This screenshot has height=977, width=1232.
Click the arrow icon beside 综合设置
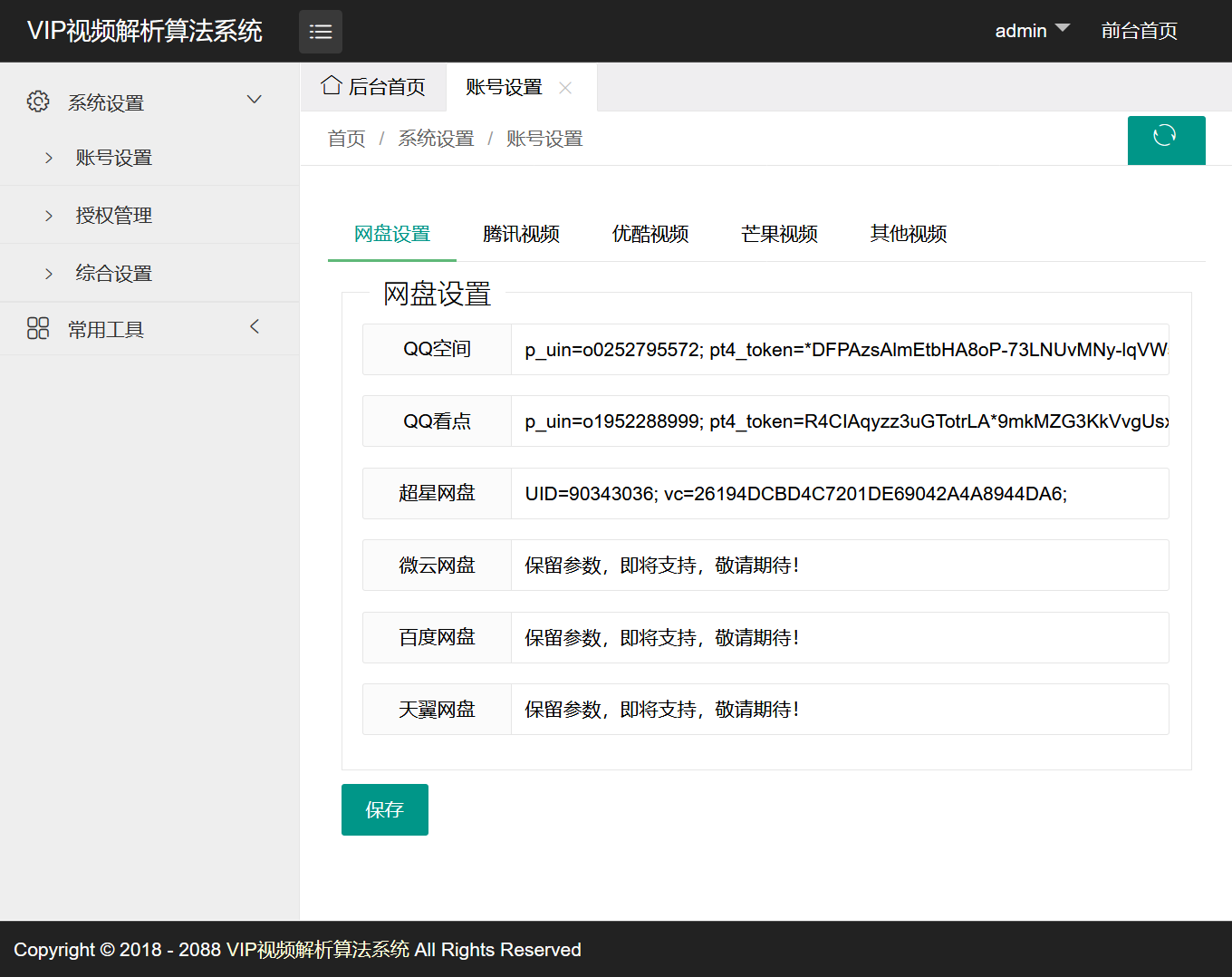click(x=48, y=273)
